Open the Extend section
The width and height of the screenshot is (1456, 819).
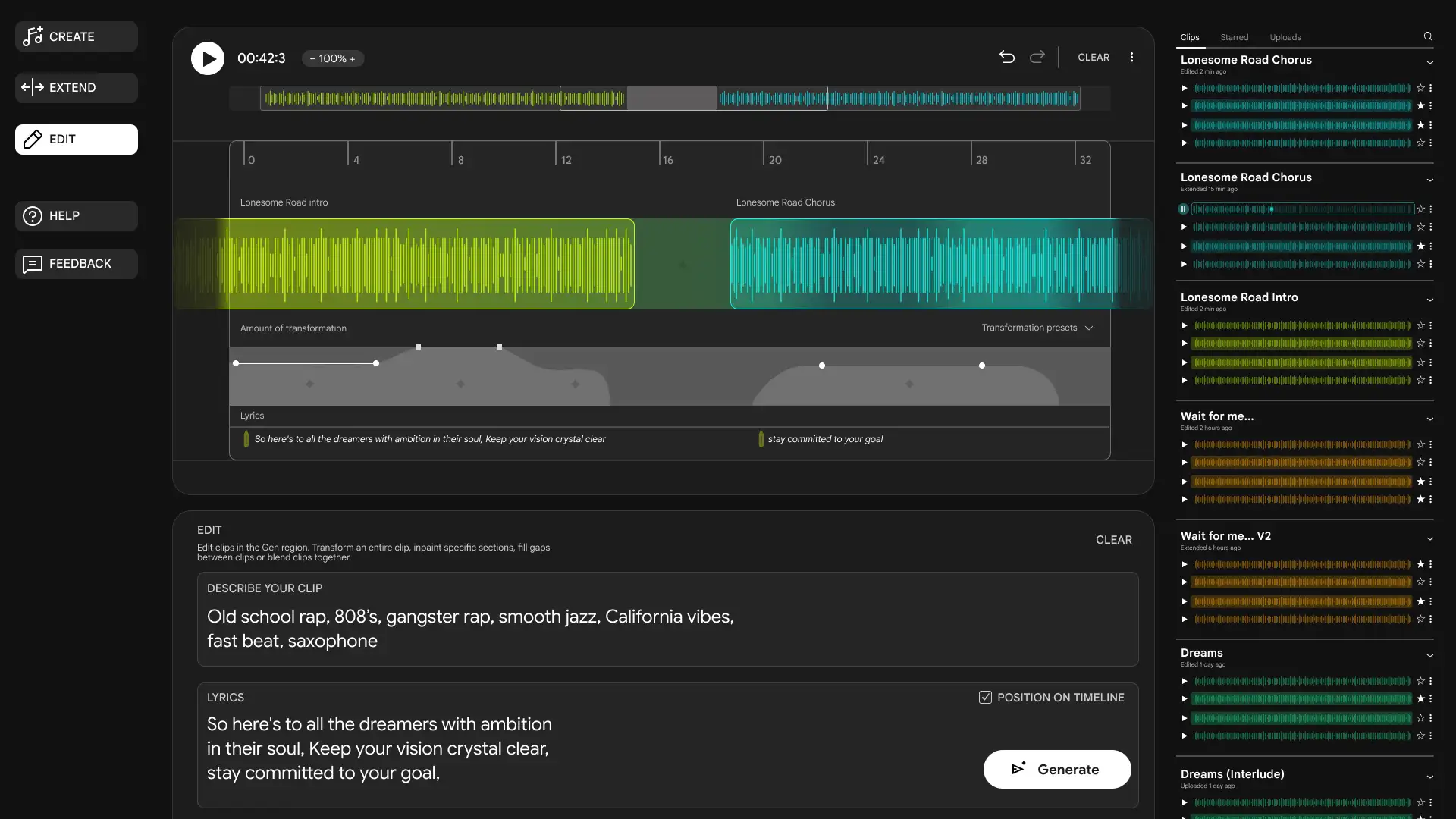pos(77,88)
